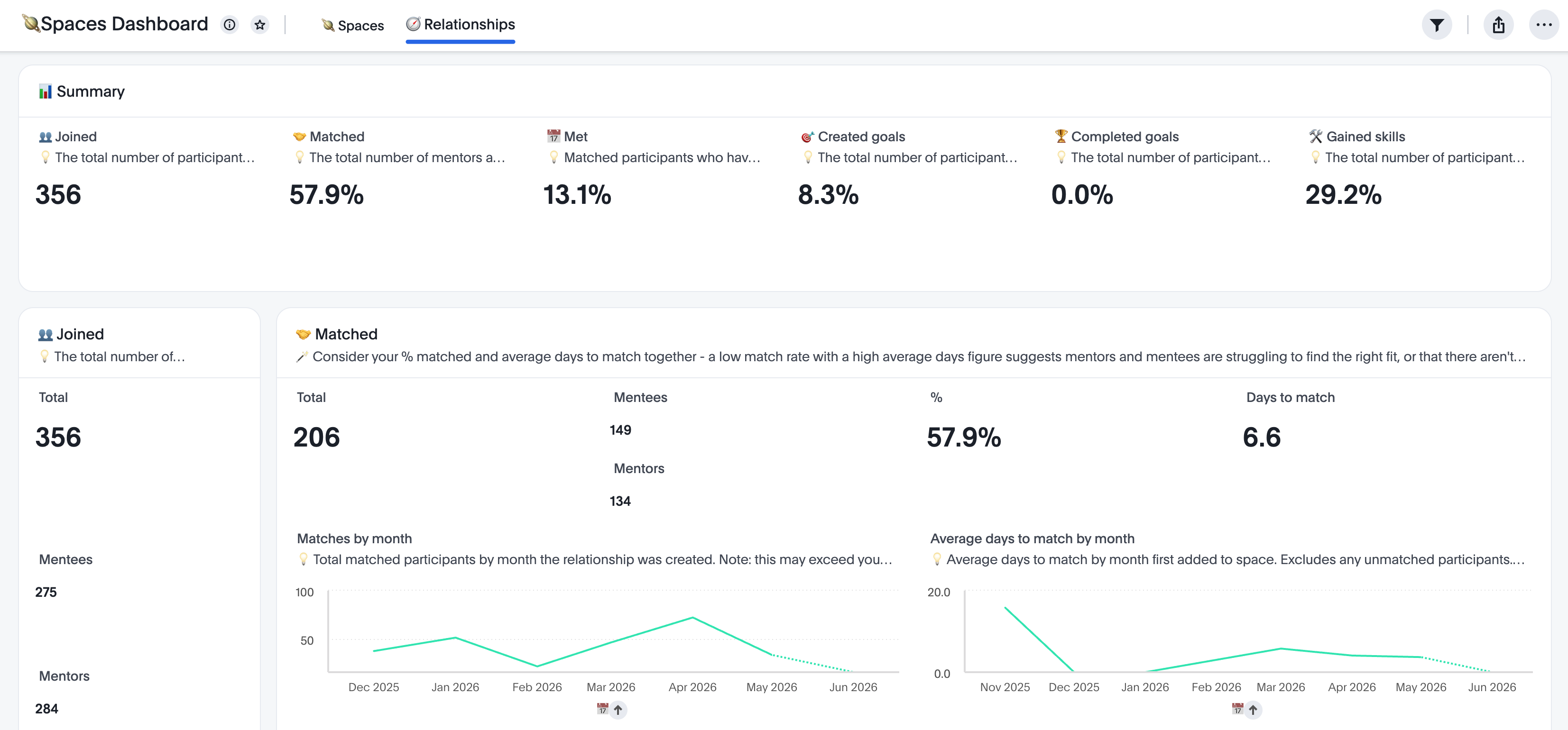1568x730 pixels.
Task: Click the share/export icon
Action: click(1498, 25)
